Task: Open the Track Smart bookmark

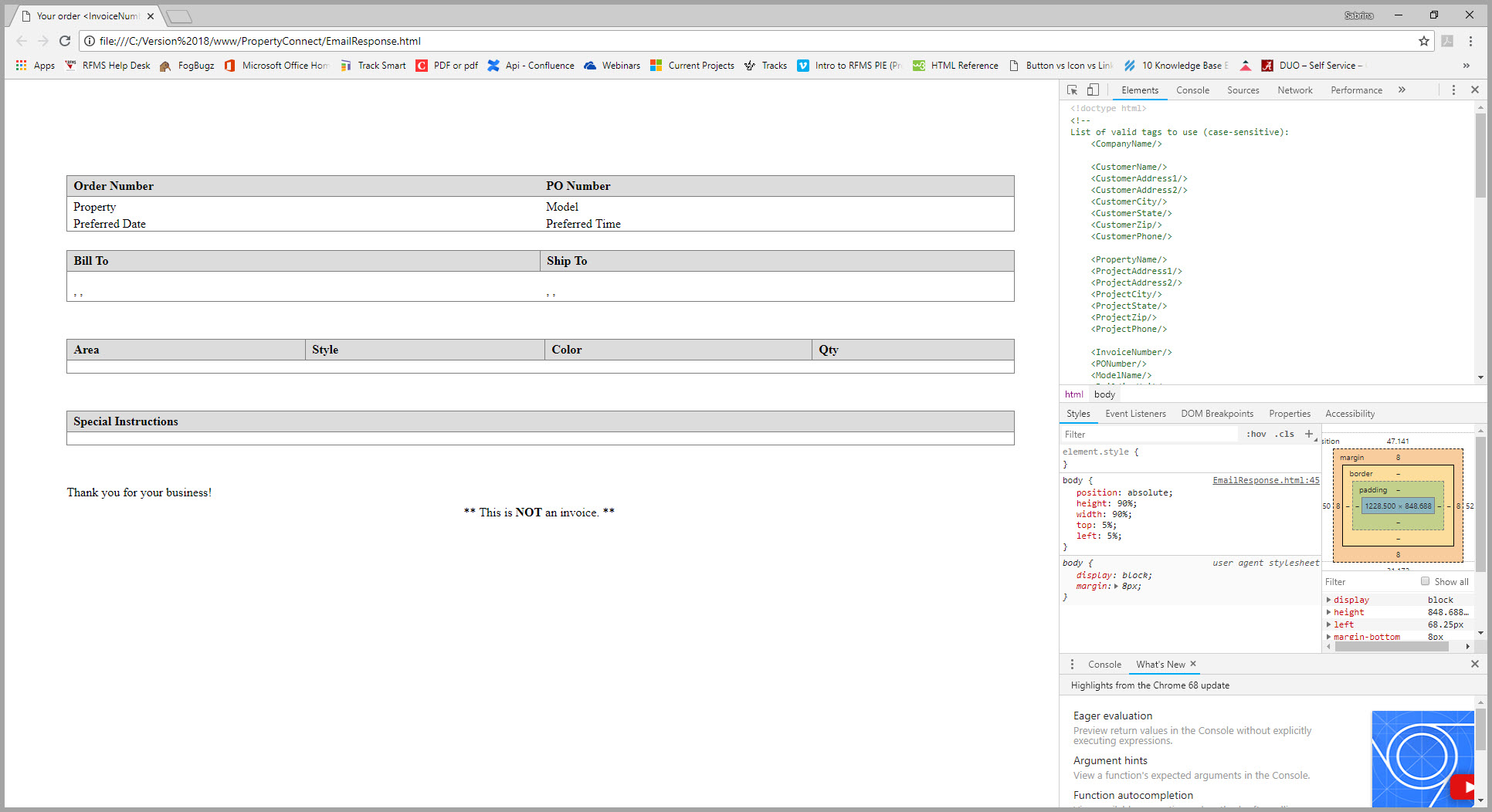Action: [373, 66]
